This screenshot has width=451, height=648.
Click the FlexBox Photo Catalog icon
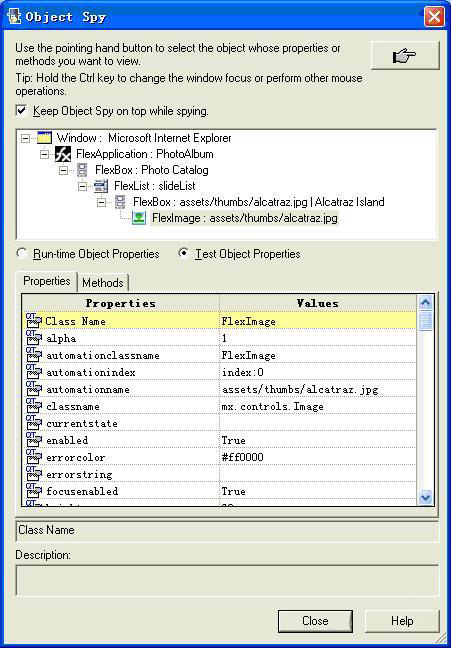pos(82,170)
